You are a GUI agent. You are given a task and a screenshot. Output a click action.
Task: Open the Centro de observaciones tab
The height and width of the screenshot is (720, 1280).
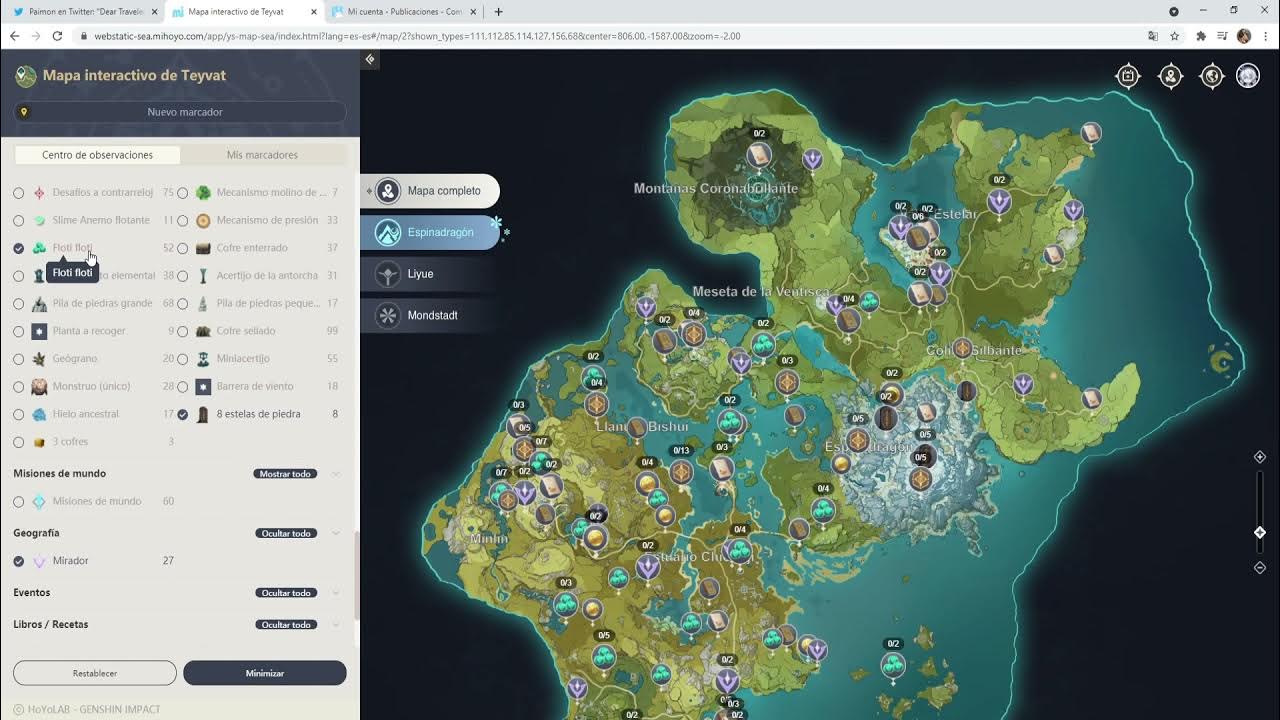coord(97,155)
